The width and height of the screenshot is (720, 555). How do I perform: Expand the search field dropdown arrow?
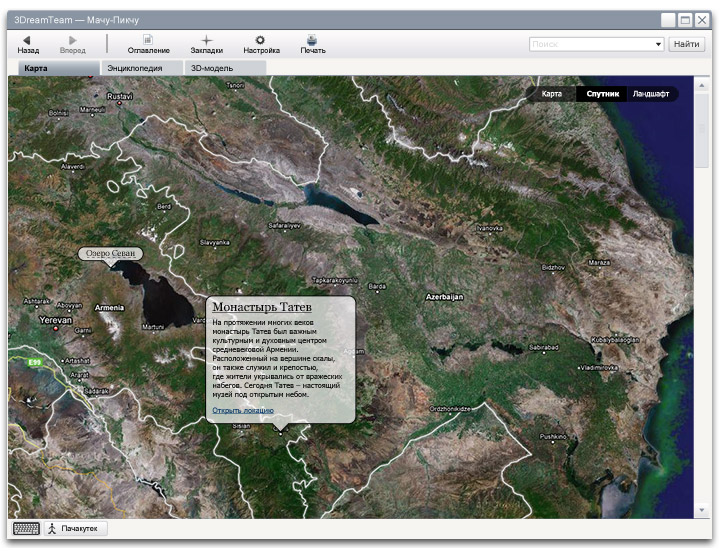[x=658, y=44]
